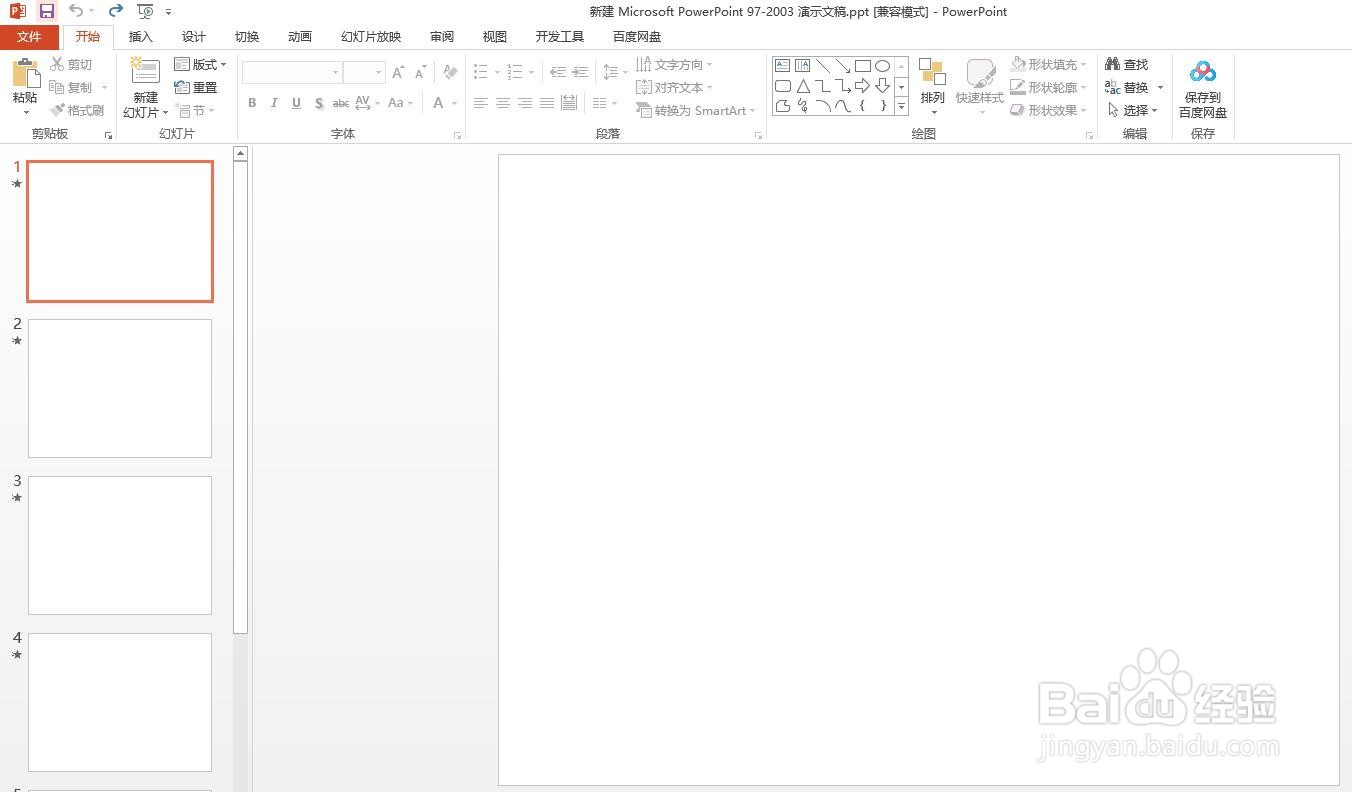Switch to the 视图 tab

[x=495, y=37]
